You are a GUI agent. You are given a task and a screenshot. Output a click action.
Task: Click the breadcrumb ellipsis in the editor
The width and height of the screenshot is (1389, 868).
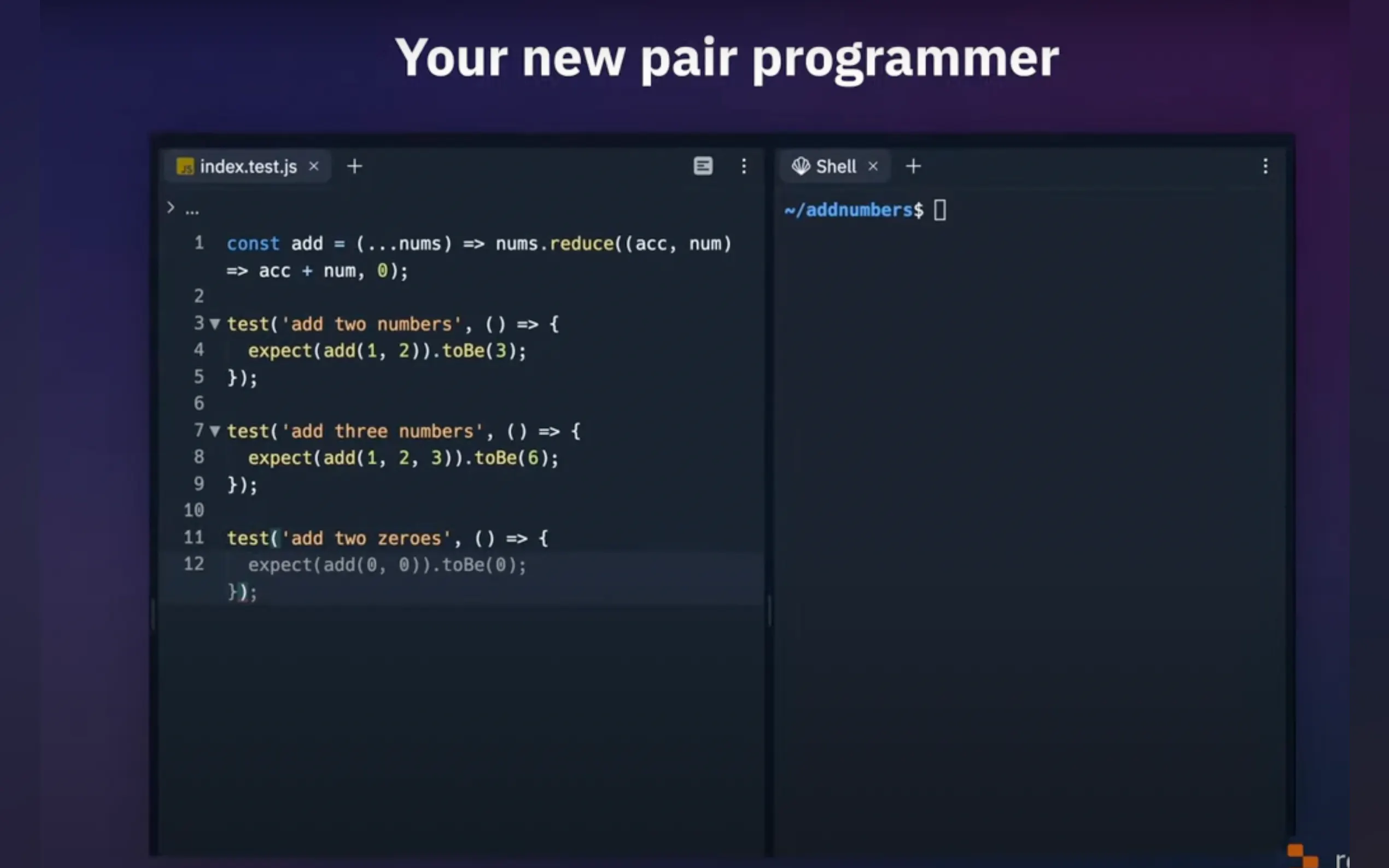(192, 210)
